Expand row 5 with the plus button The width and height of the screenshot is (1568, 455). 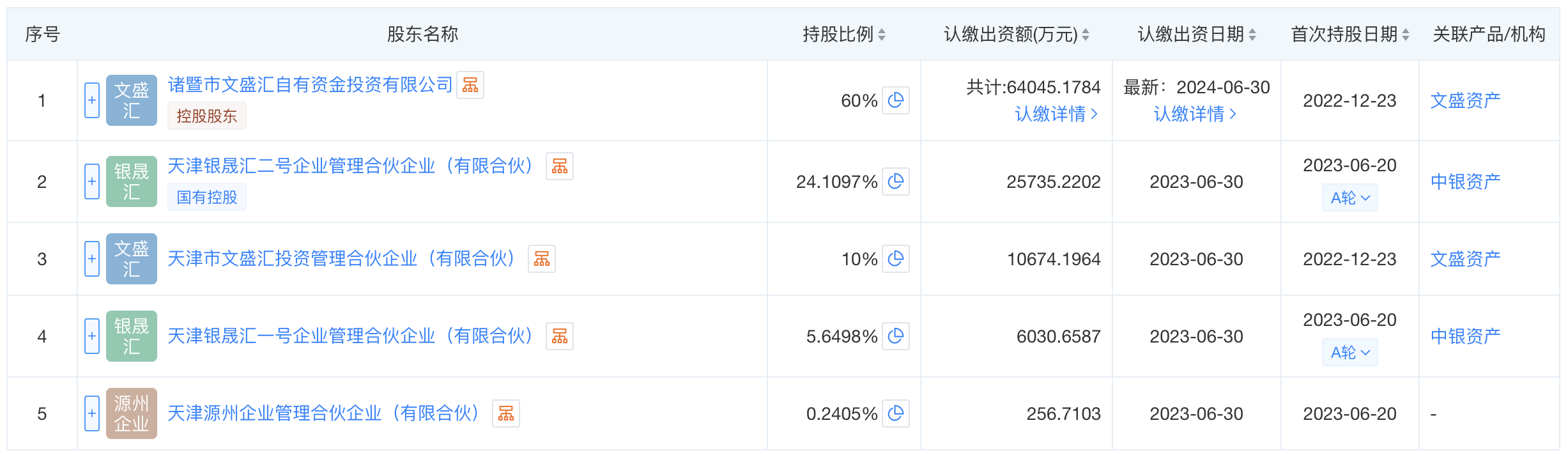click(92, 413)
